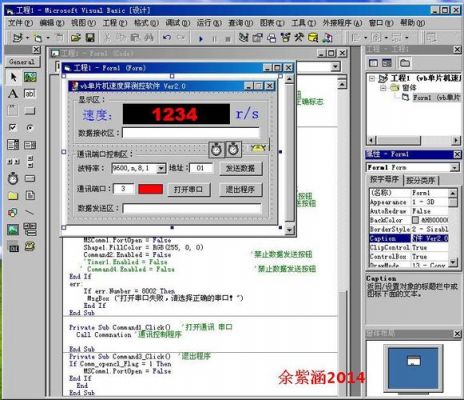464x400 pixels.
Task: Click the 发送数据 button on the form
Action: pos(241,169)
